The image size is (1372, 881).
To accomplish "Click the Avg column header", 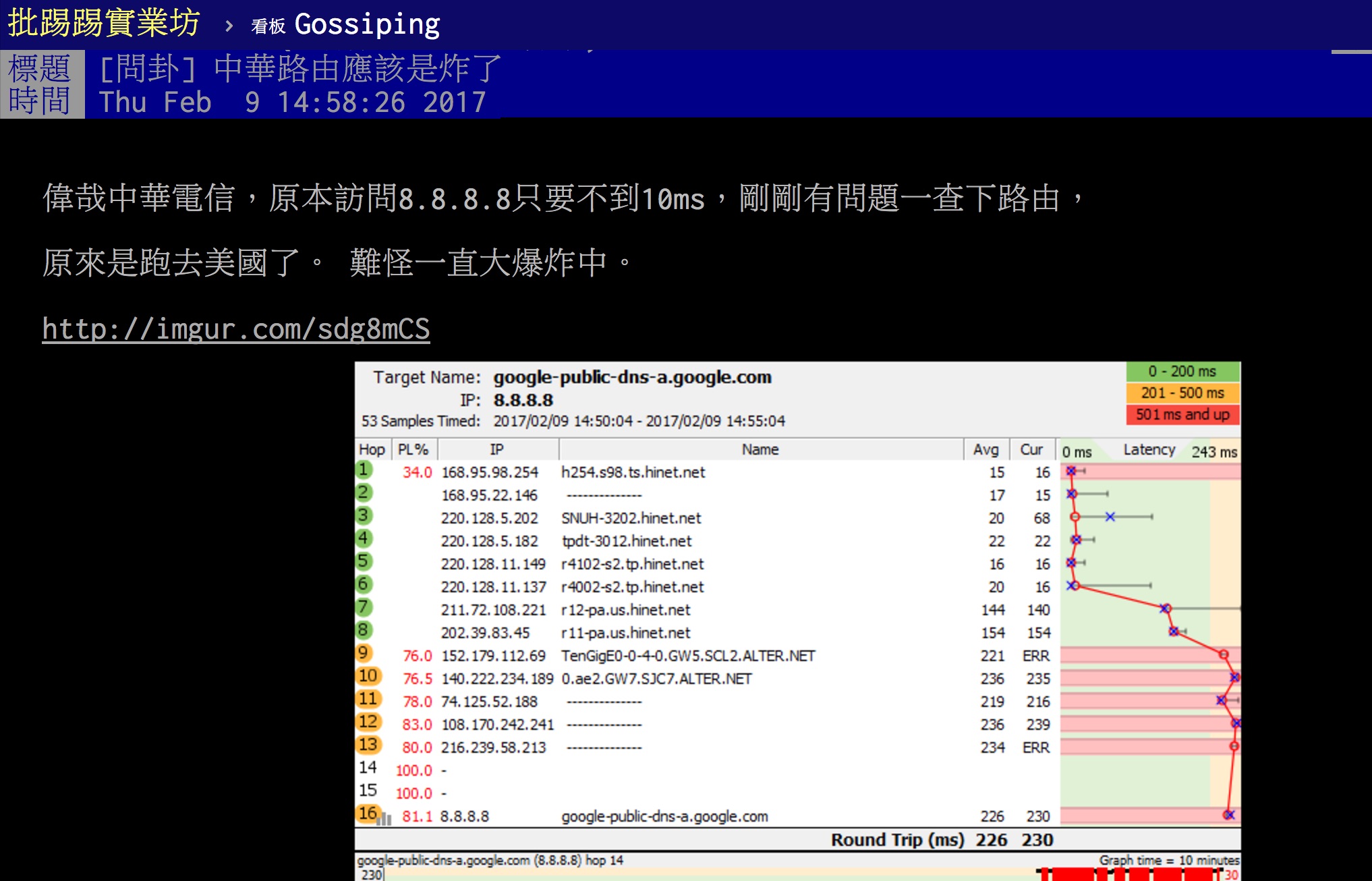I will [985, 449].
